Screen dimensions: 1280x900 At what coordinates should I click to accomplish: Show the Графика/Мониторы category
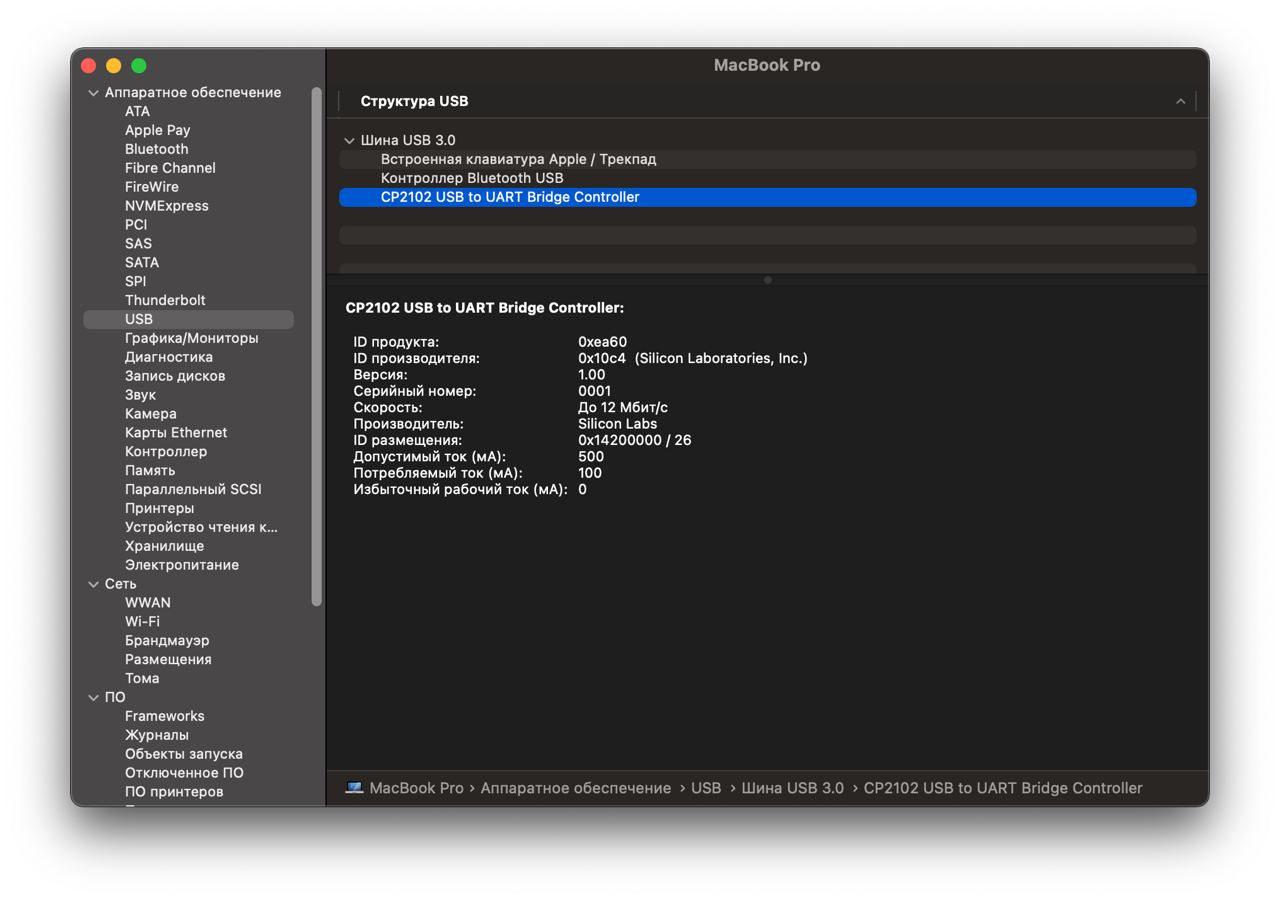191,338
